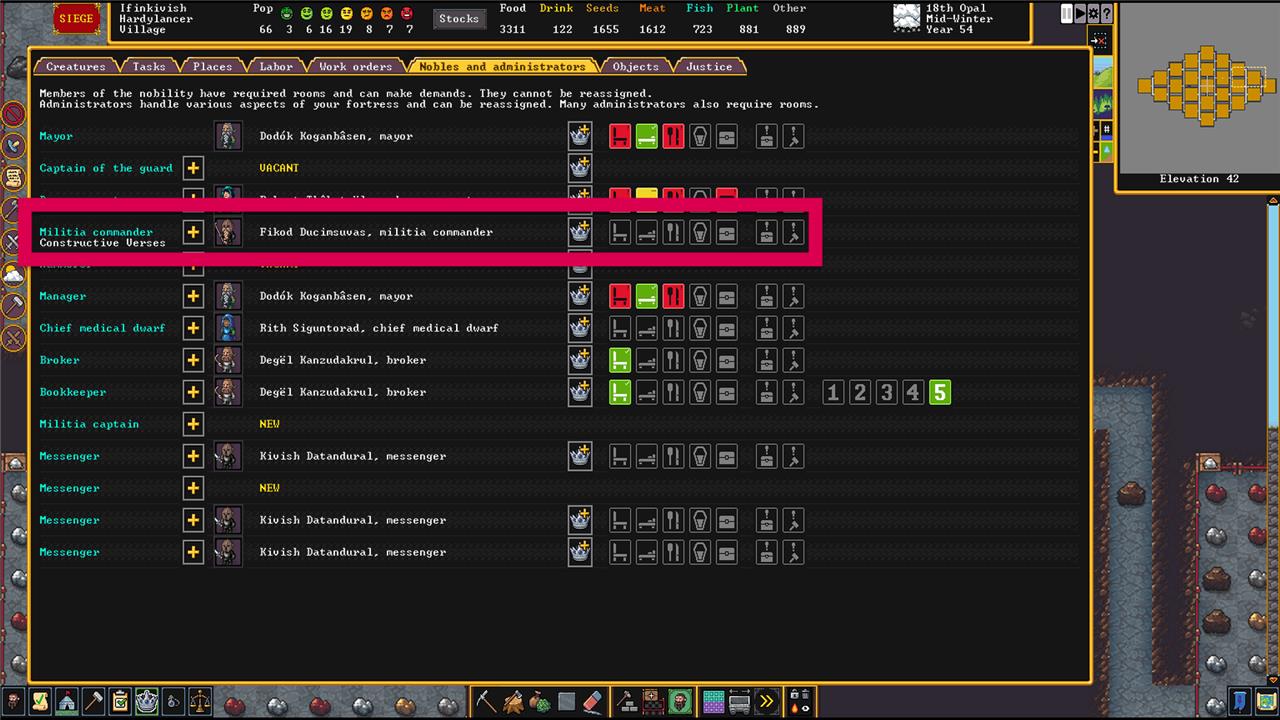
Task: Set bookkeeper precision to level 1
Action: [832, 392]
